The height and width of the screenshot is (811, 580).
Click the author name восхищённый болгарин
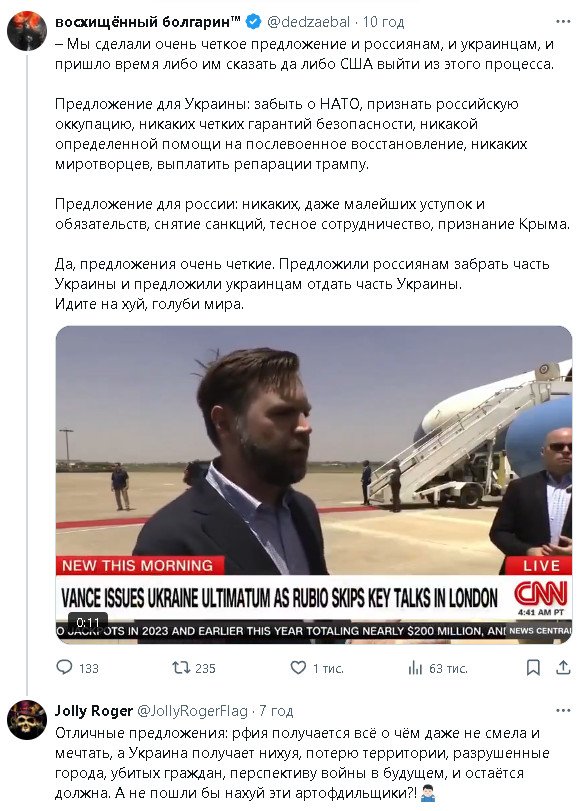pyautogui.click(x=147, y=22)
